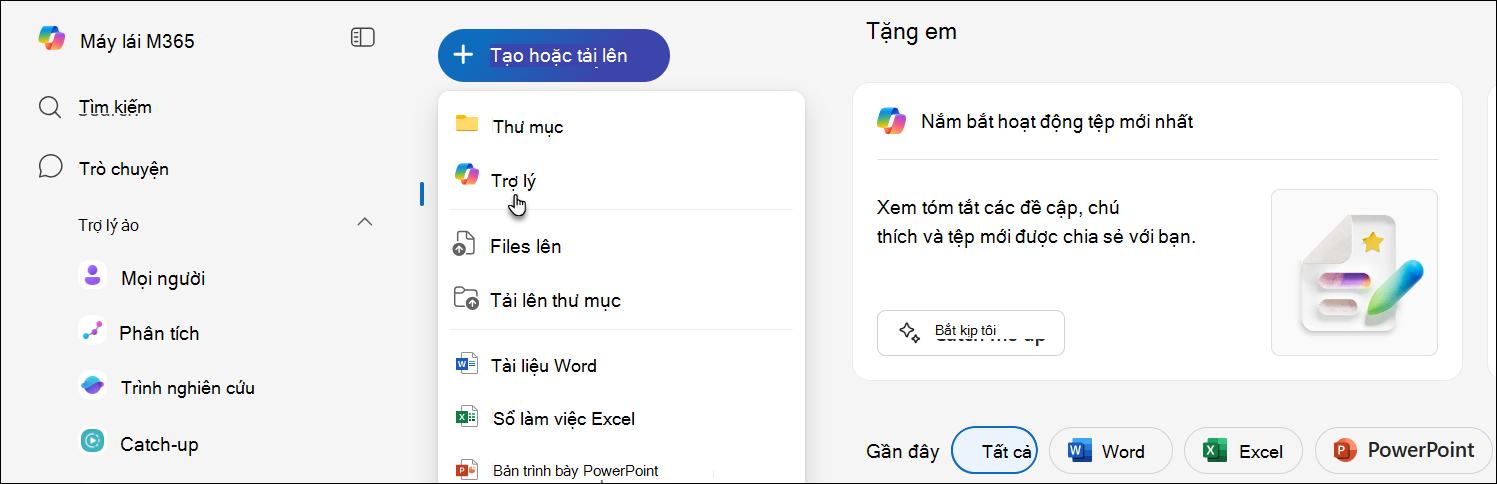The width and height of the screenshot is (1497, 484).
Task: Open the Tạo hoặc tải lên menu button
Action: tap(554, 55)
